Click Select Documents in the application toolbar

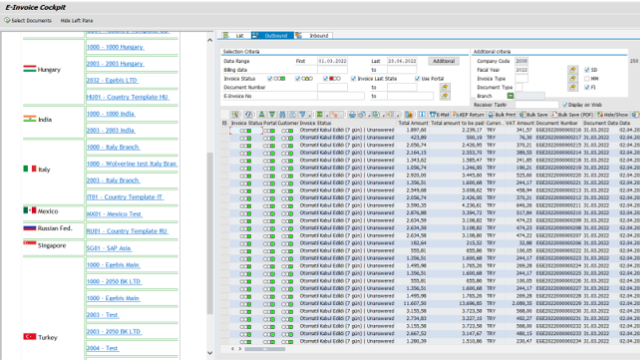pos(28,20)
